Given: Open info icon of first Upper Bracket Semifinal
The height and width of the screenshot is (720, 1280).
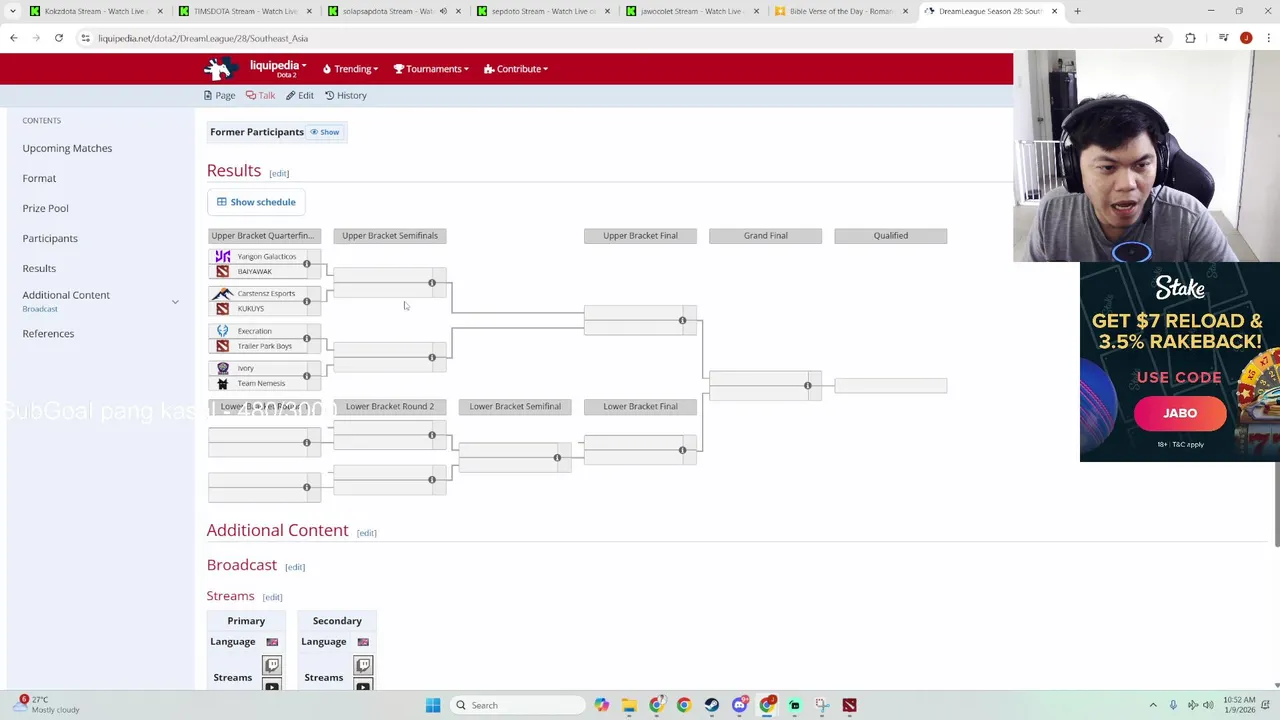Looking at the screenshot, I should [x=432, y=283].
